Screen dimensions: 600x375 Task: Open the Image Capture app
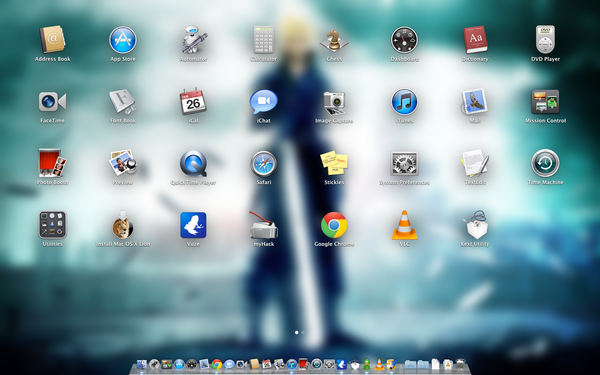[x=334, y=103]
